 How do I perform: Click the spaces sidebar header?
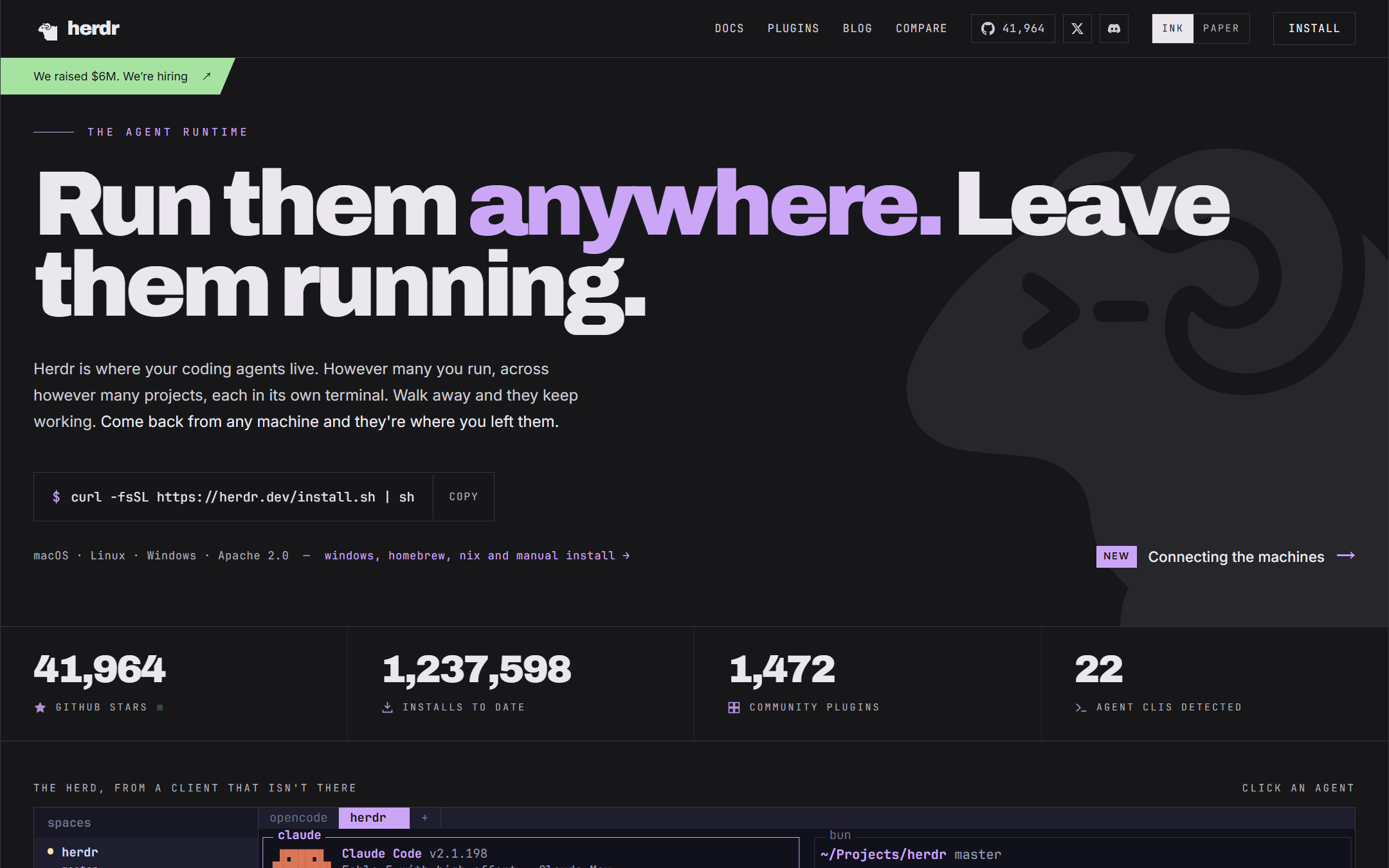[x=69, y=823]
